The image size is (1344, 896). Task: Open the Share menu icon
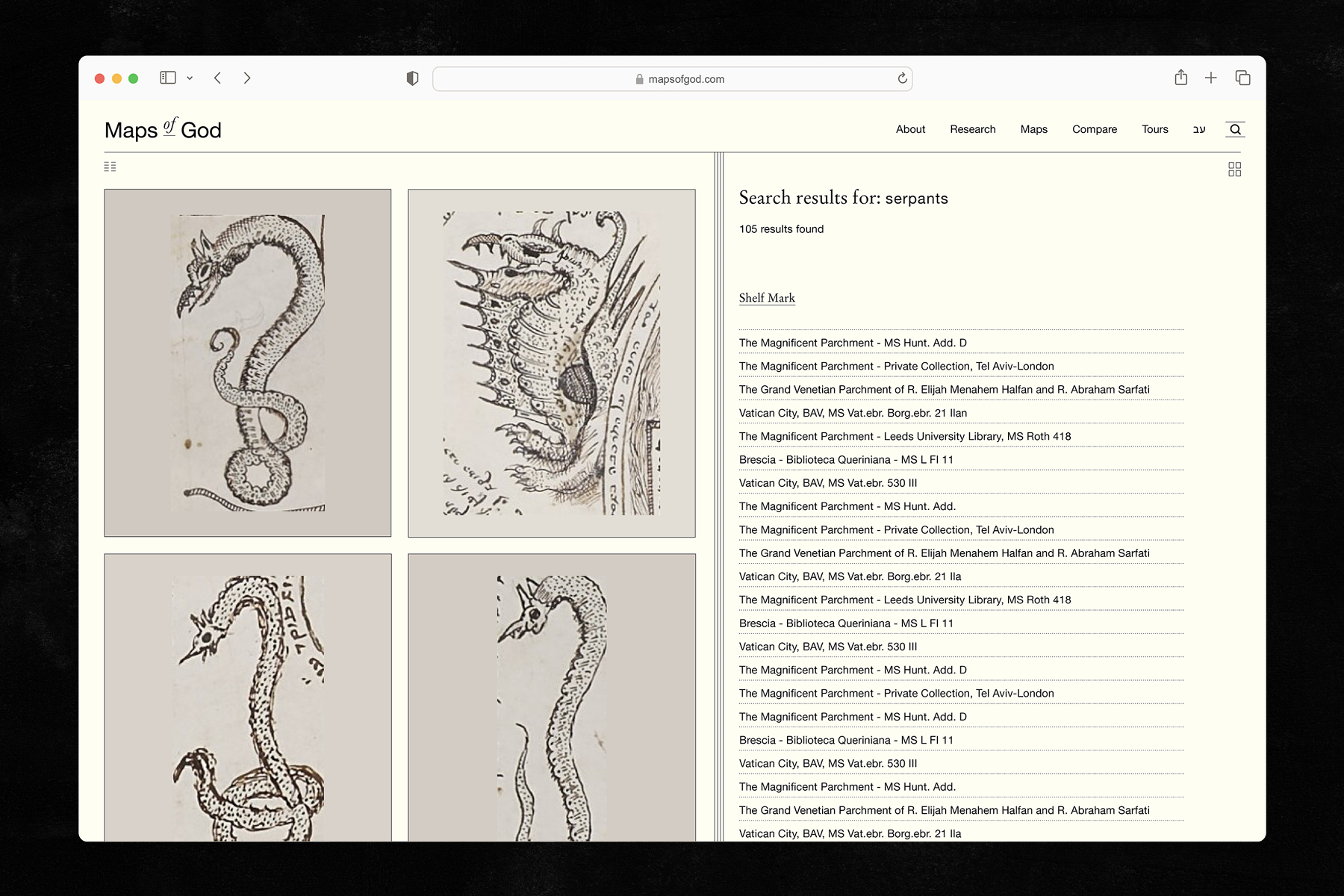coord(1180,78)
